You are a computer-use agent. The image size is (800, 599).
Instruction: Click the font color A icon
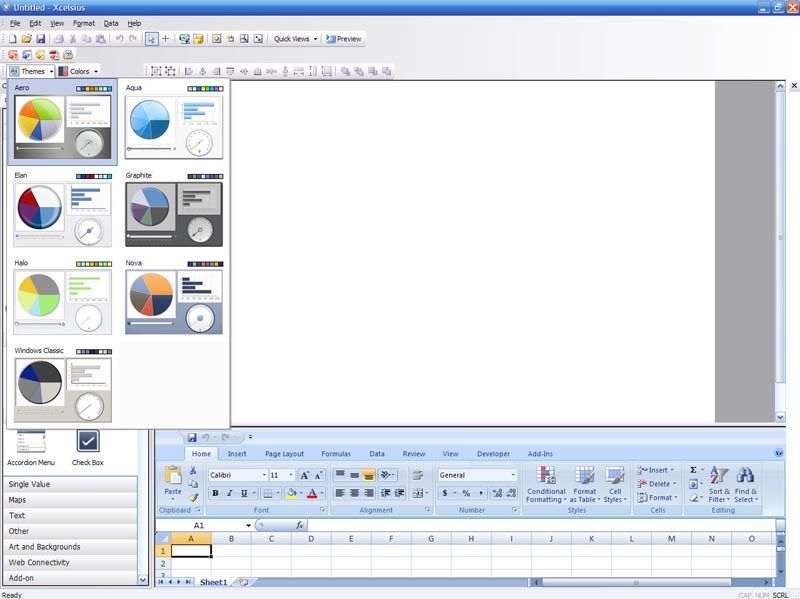(312, 493)
